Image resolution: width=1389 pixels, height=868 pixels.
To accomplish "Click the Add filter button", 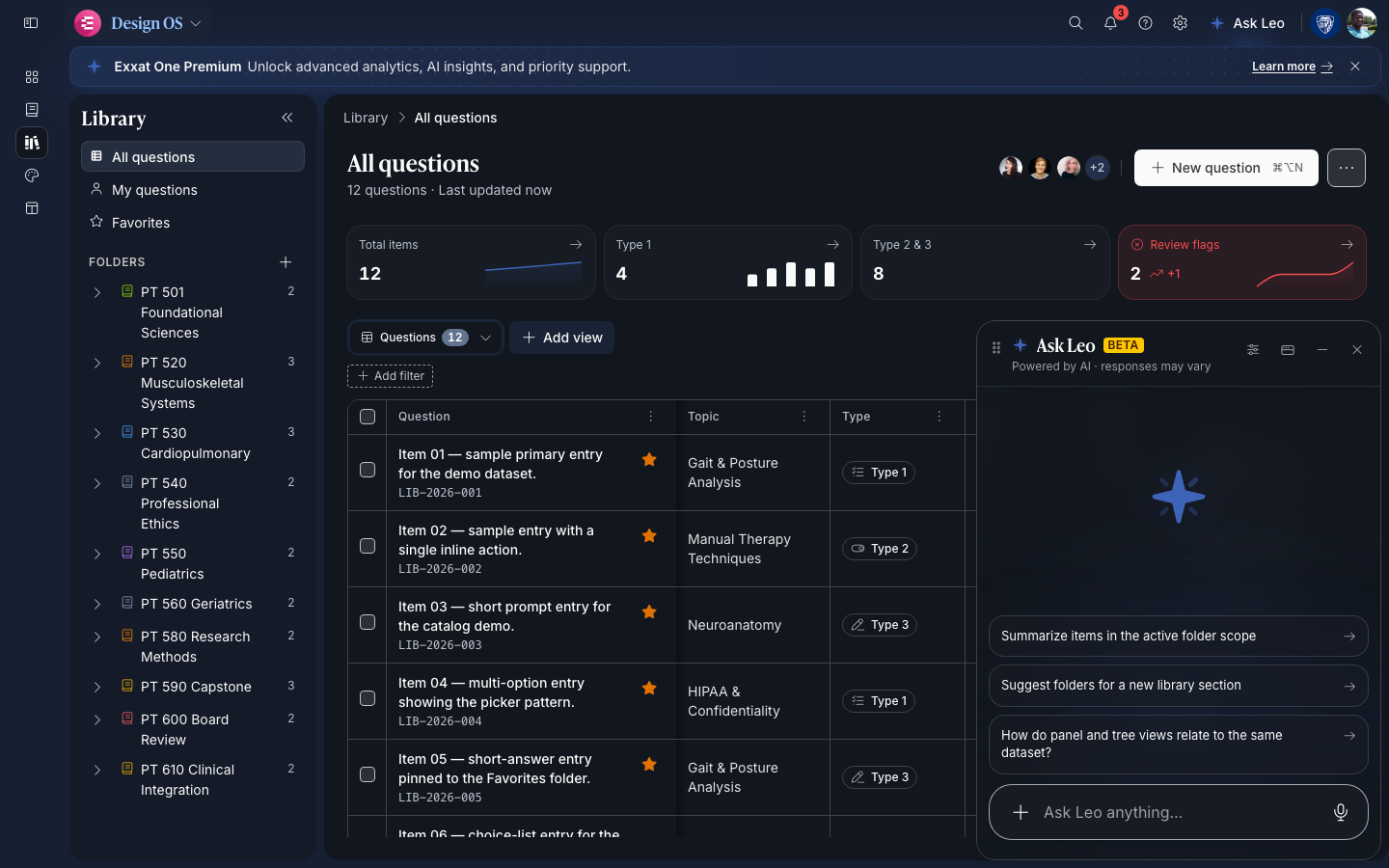I will pos(391,376).
